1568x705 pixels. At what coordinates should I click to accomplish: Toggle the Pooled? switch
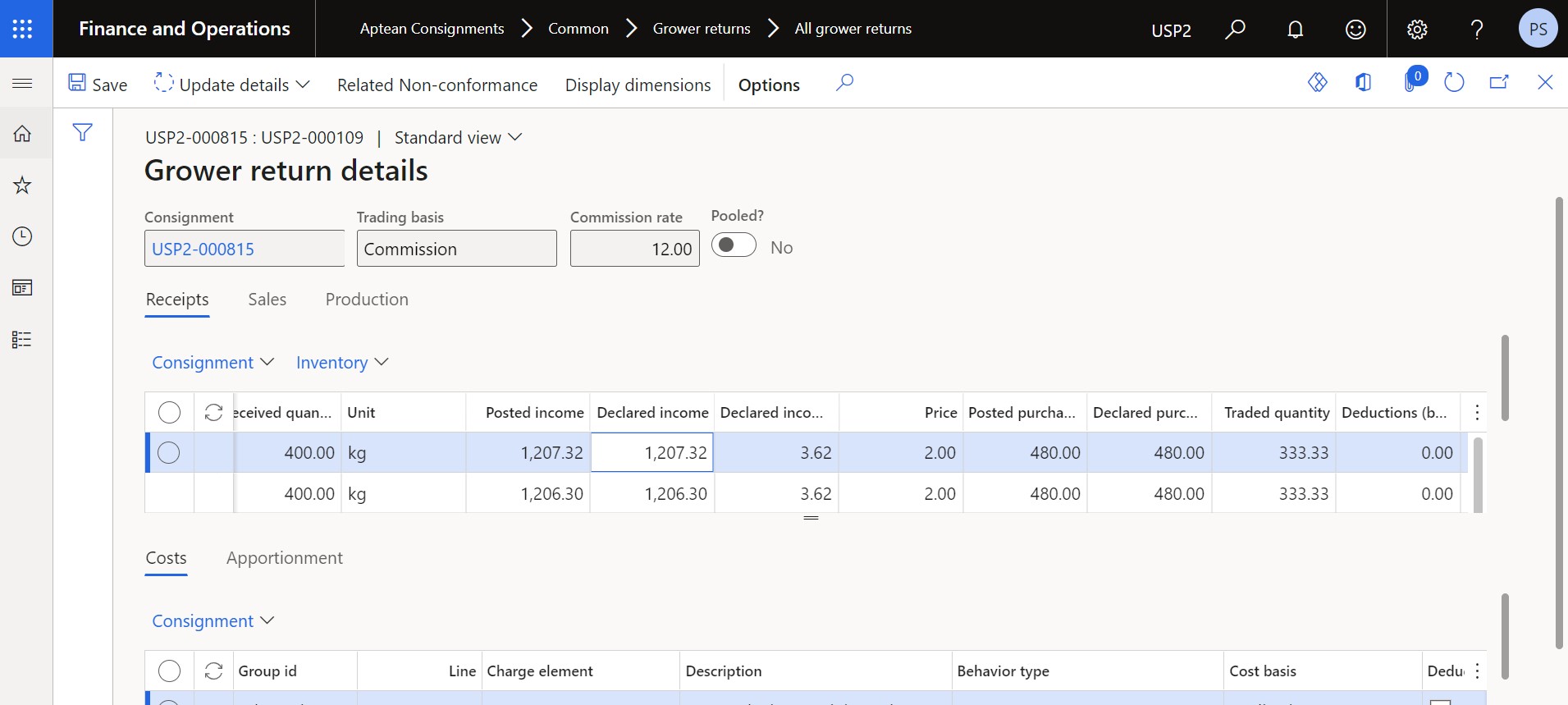tap(734, 245)
